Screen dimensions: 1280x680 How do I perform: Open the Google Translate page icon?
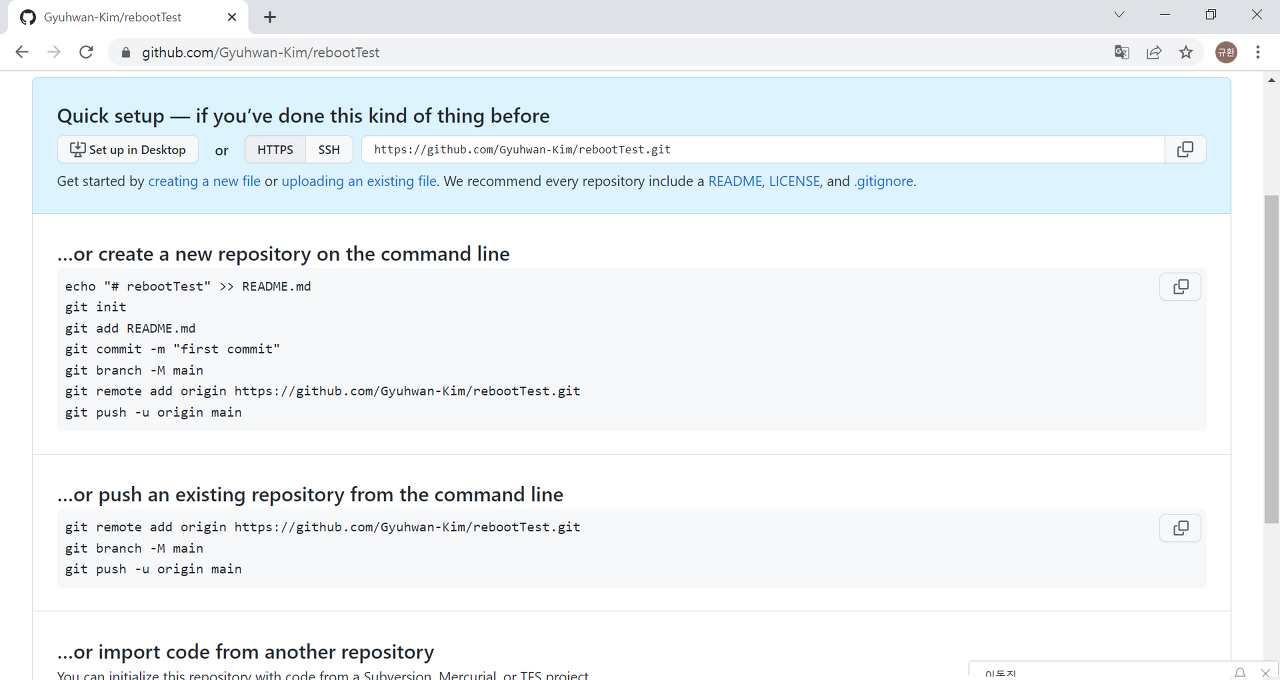tap(1122, 52)
